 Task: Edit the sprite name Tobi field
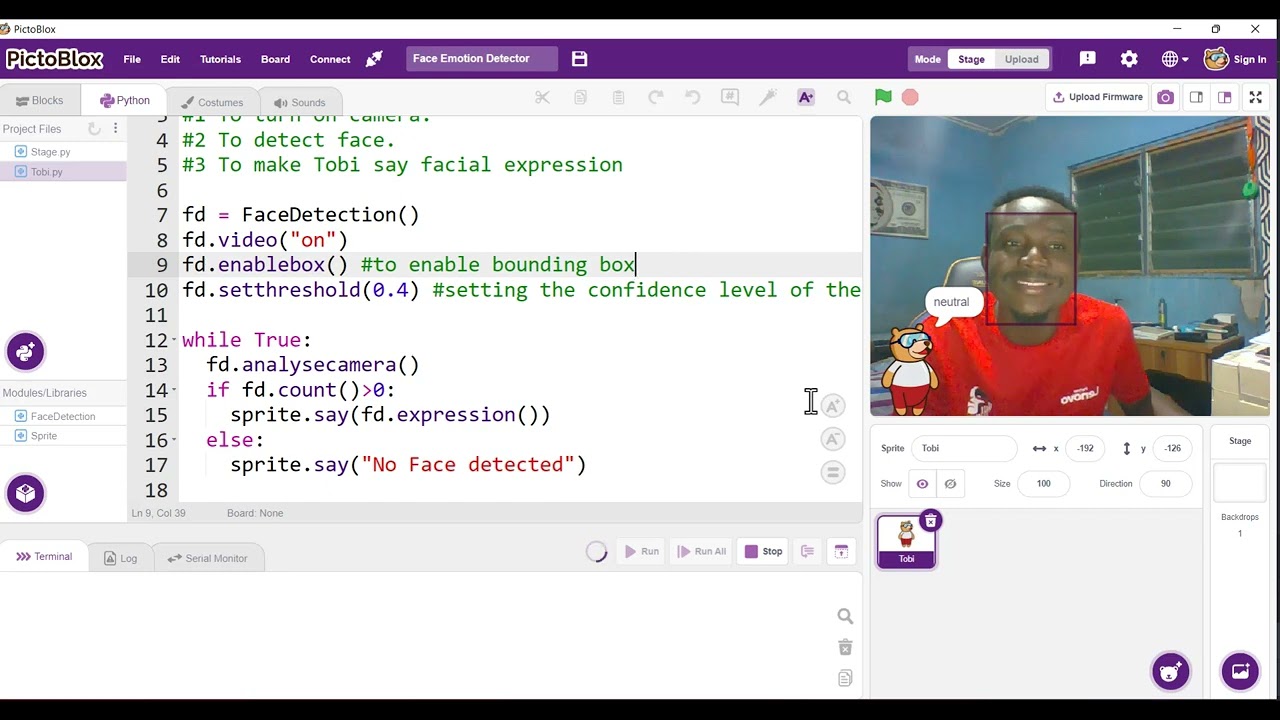964,448
